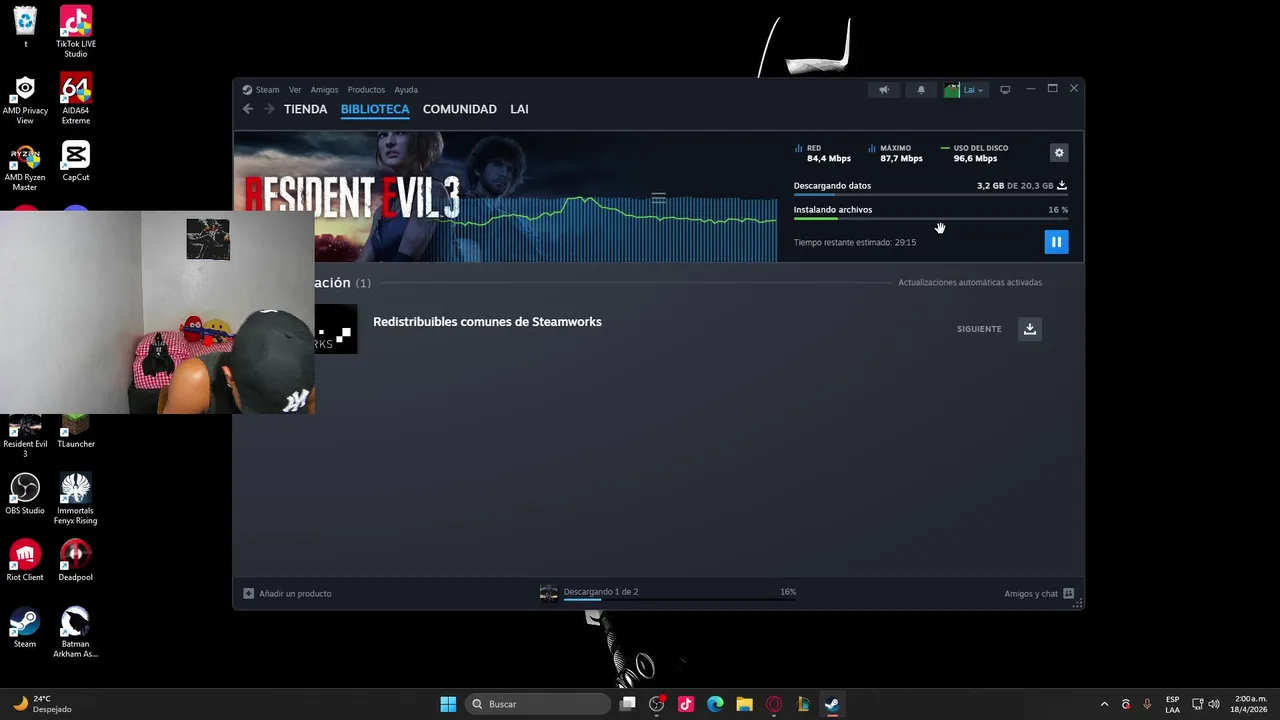
Task: Open the COMUNIDAD tab
Action: (x=460, y=109)
